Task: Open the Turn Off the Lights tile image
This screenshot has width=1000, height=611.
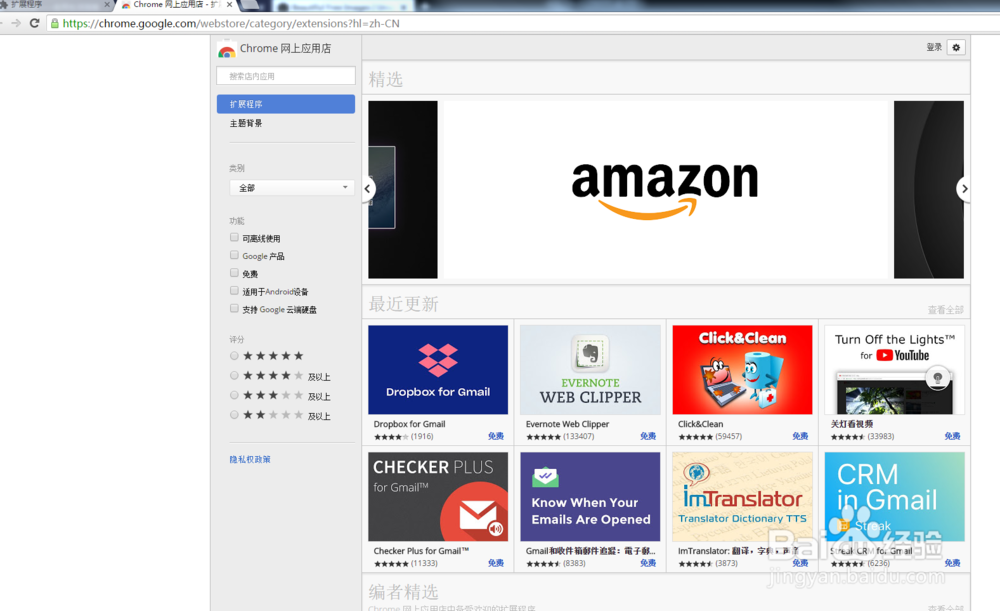Action: (894, 370)
